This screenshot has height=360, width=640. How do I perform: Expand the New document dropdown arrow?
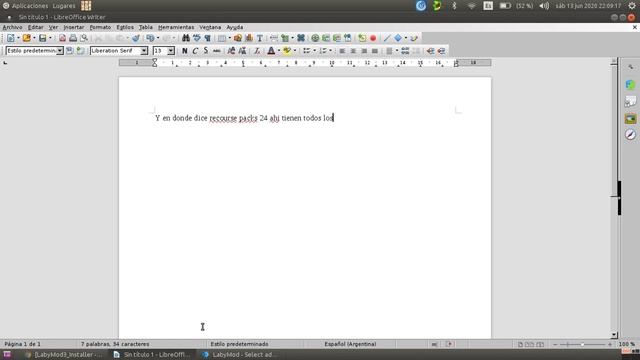[18, 38]
